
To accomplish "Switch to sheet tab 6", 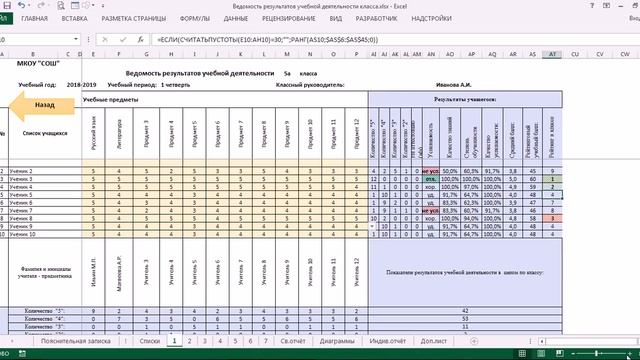I will tap(250, 341).
